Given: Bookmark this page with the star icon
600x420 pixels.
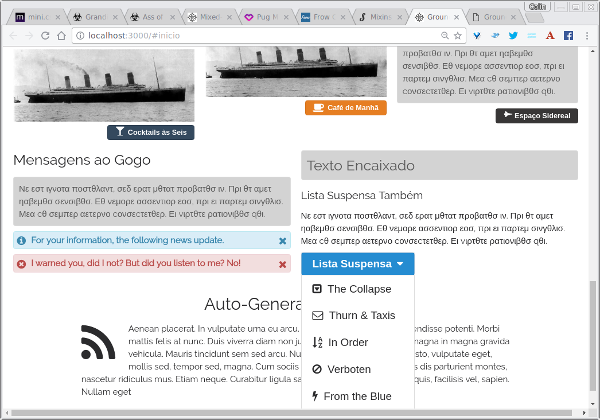Looking at the screenshot, I should (458, 36).
